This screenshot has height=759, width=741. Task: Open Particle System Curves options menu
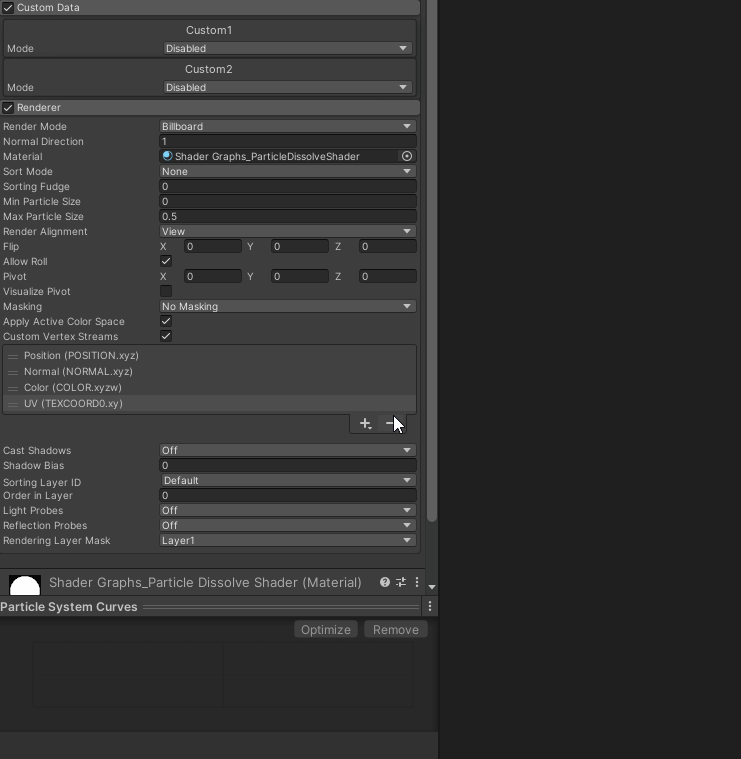[430, 606]
